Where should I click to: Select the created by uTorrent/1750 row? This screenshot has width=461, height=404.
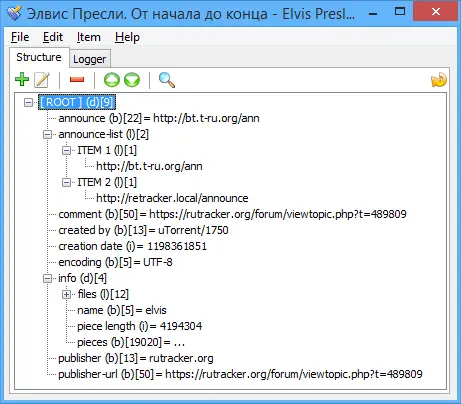point(143,230)
